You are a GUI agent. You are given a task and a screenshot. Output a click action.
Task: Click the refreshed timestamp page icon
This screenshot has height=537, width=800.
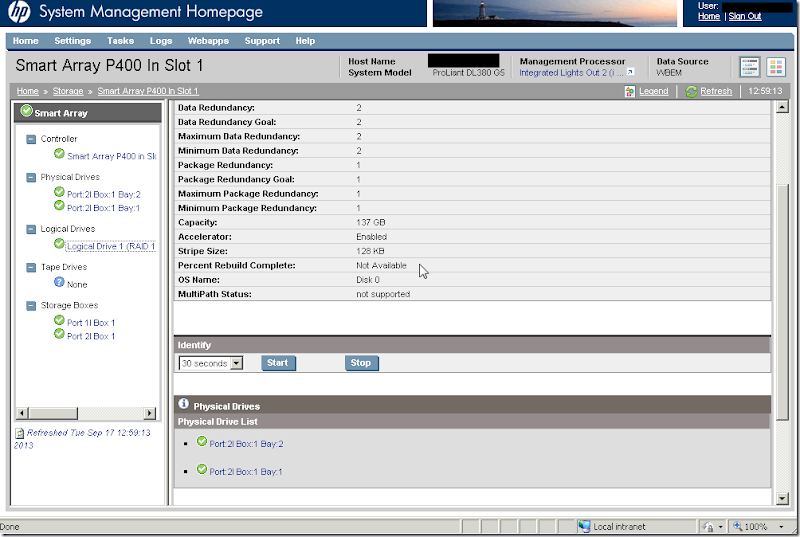point(19,433)
